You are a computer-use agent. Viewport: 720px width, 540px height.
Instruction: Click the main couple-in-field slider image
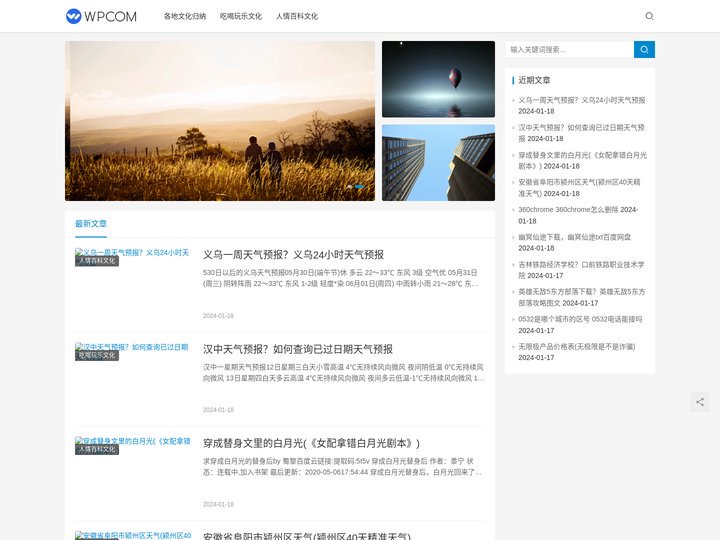click(x=220, y=121)
